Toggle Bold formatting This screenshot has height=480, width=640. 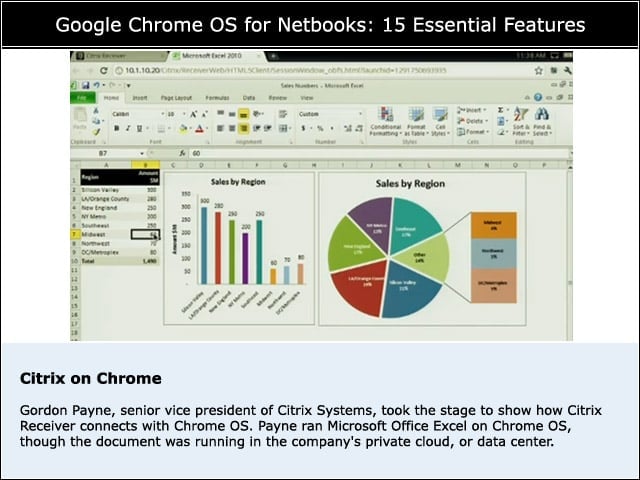point(117,128)
